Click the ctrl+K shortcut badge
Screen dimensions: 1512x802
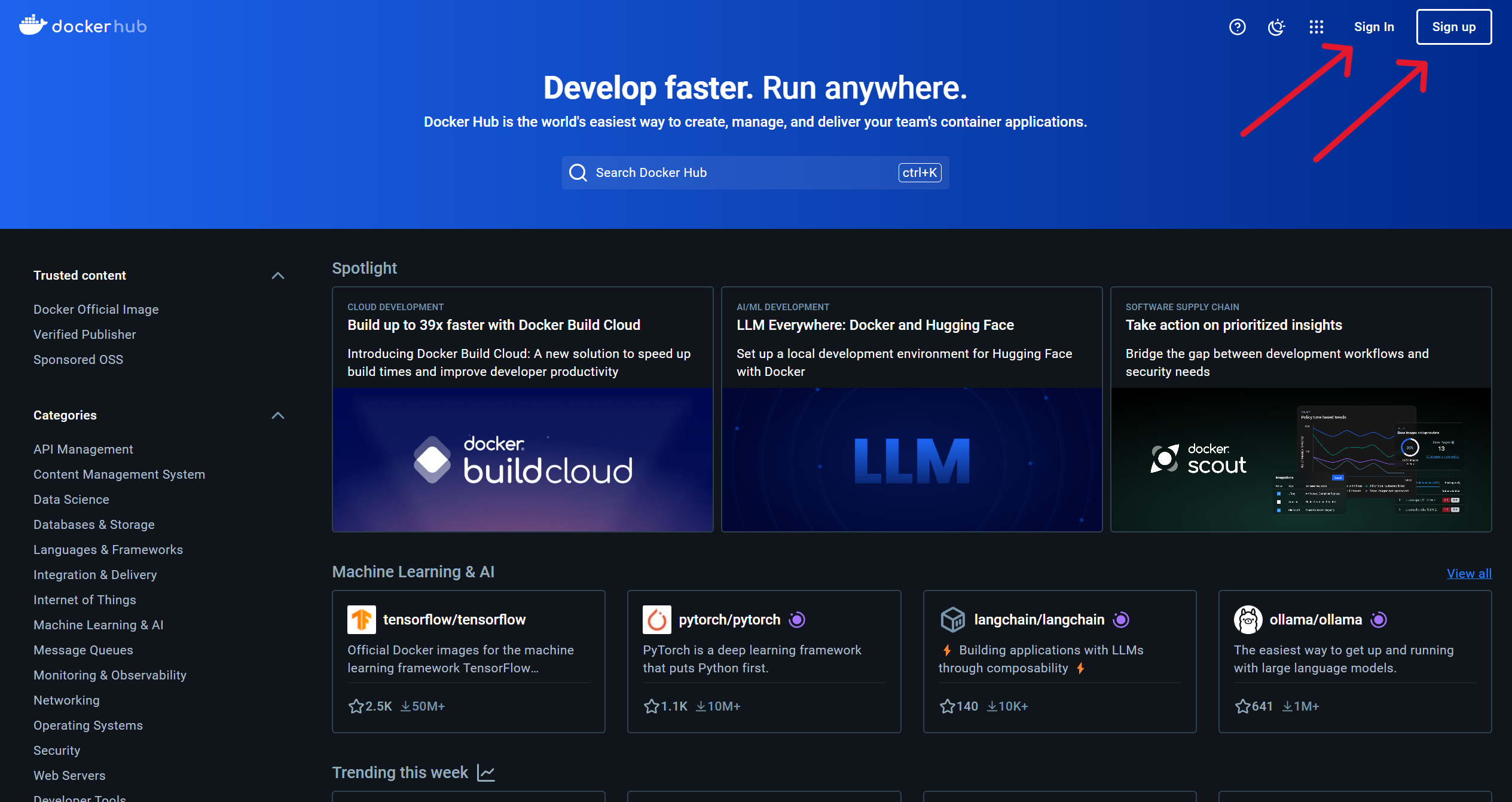coord(920,173)
